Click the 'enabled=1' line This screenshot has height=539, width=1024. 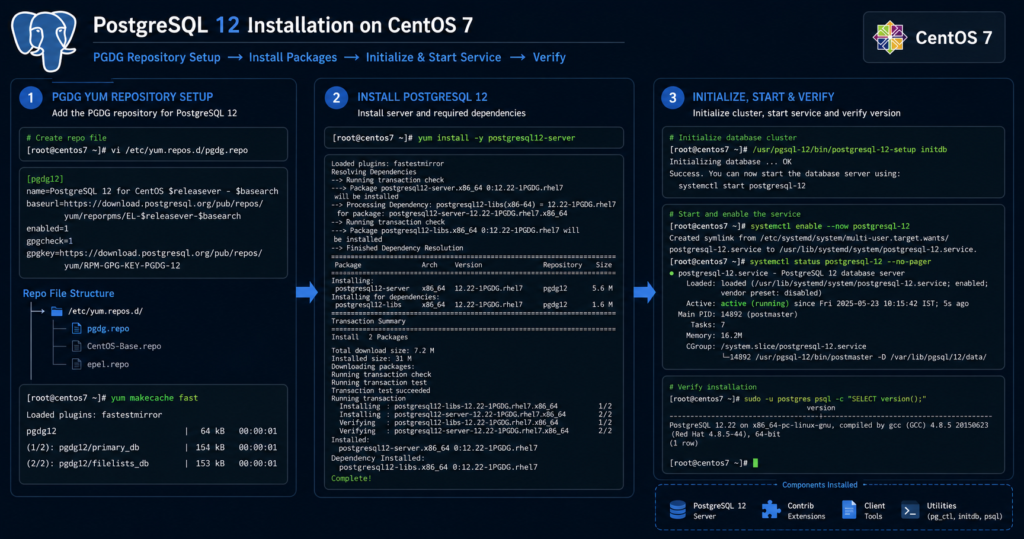[x=47, y=229]
